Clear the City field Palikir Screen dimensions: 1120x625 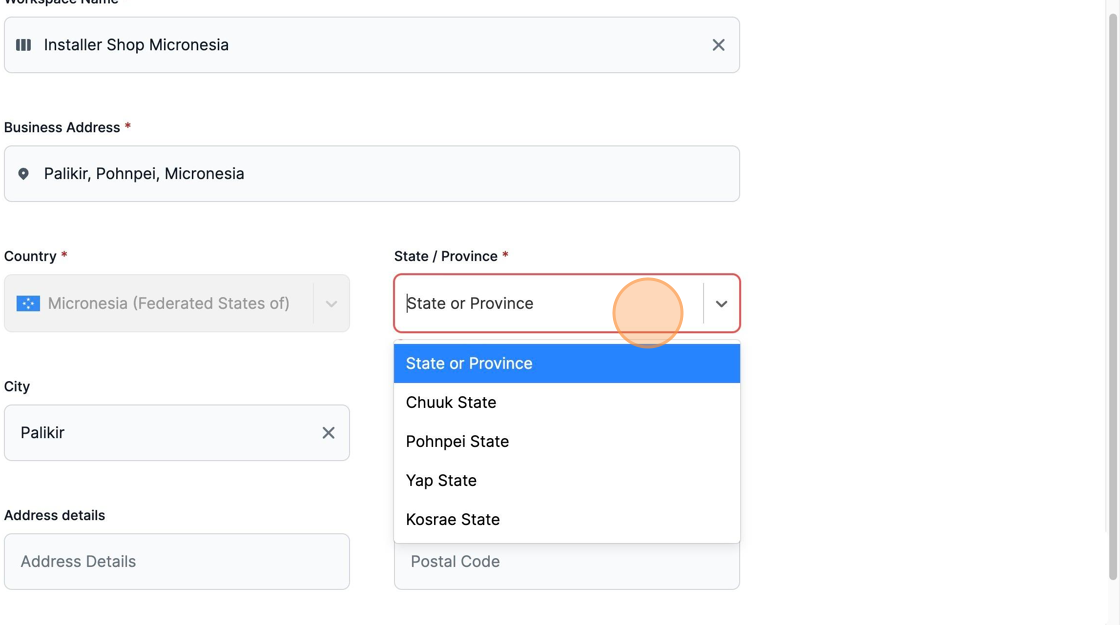tap(328, 433)
